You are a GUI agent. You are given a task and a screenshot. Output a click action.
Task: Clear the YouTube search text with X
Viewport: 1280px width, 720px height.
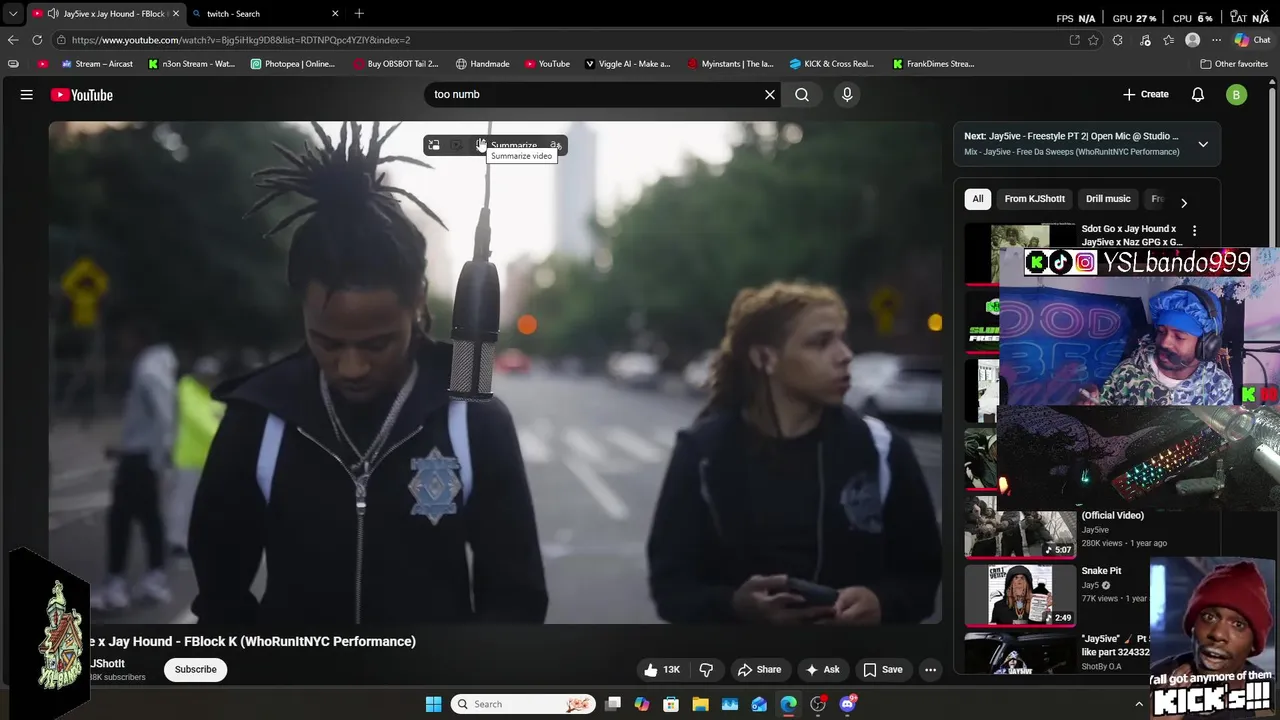(770, 94)
